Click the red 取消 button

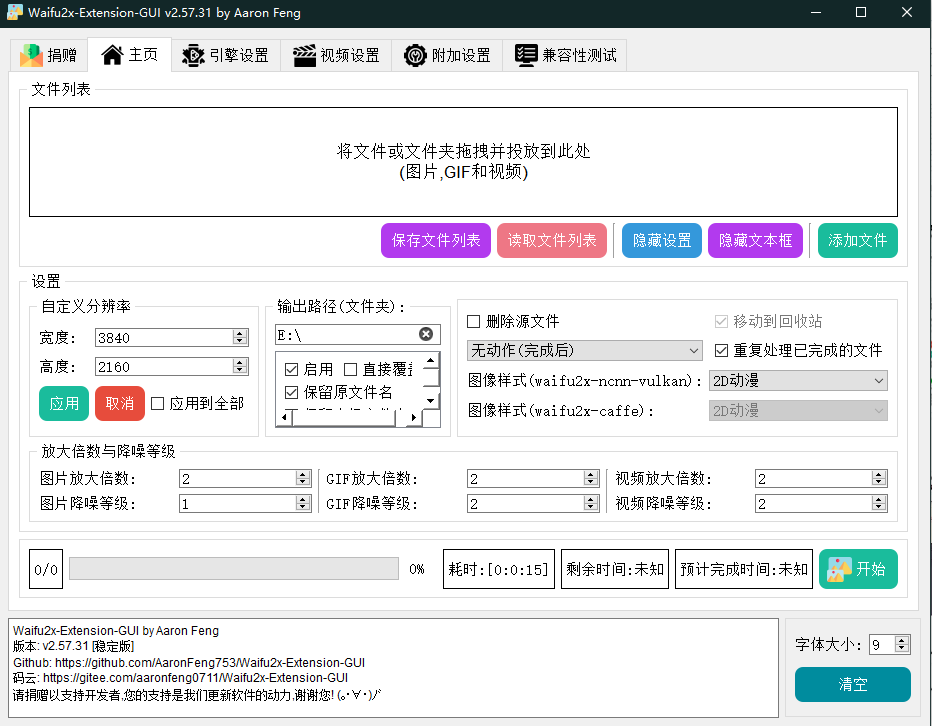[x=119, y=403]
